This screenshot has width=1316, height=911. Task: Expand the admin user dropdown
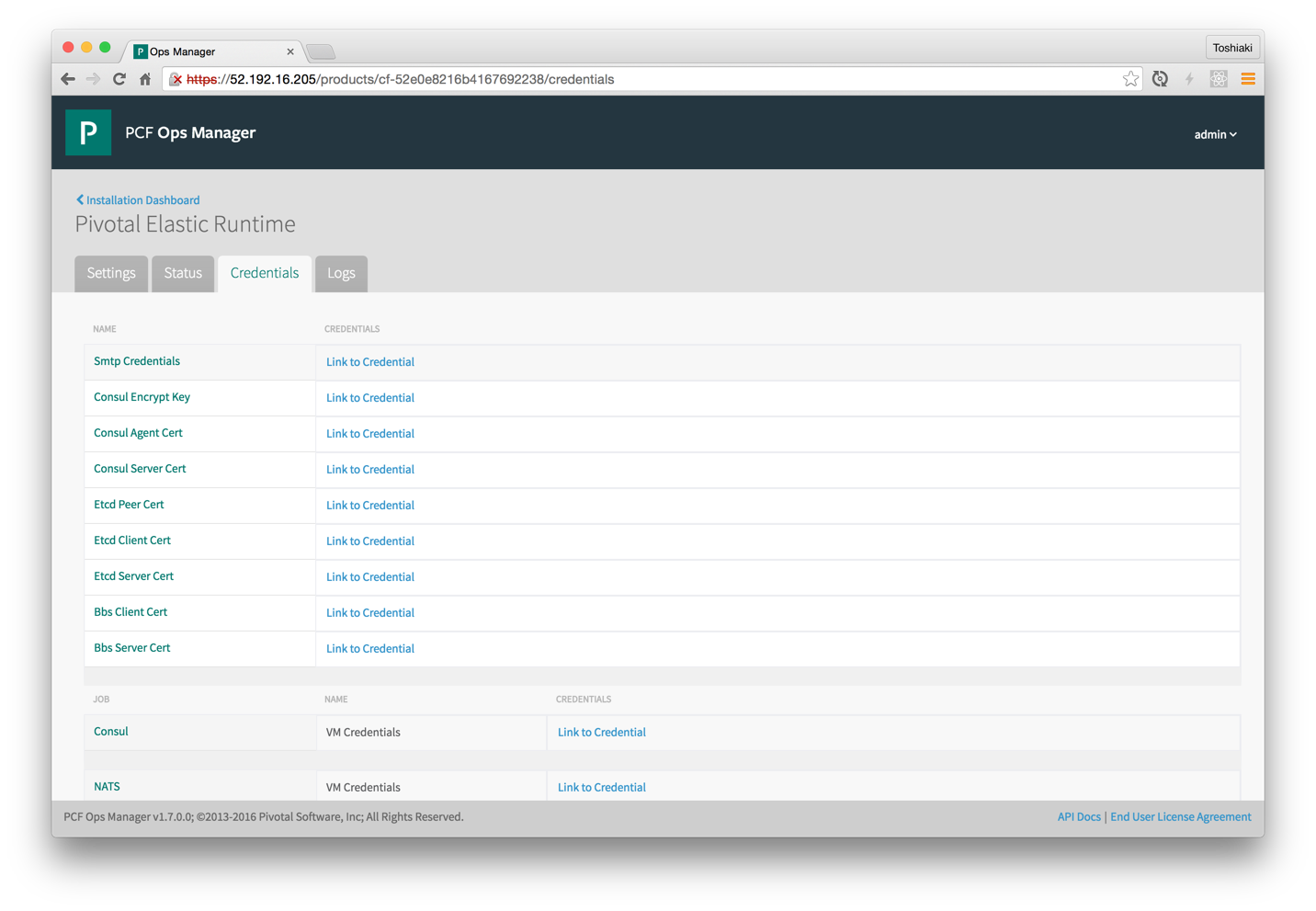pos(1215,134)
